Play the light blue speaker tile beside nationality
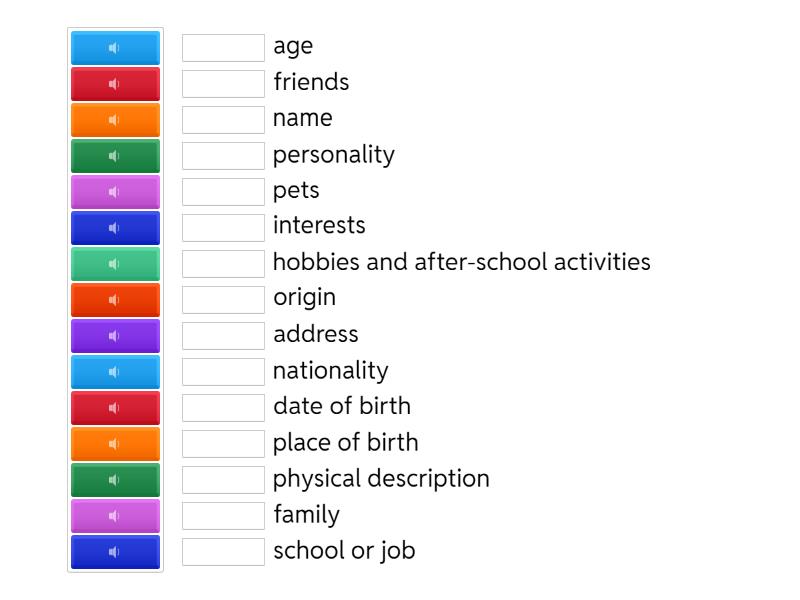The height and width of the screenshot is (600, 800). (115, 372)
